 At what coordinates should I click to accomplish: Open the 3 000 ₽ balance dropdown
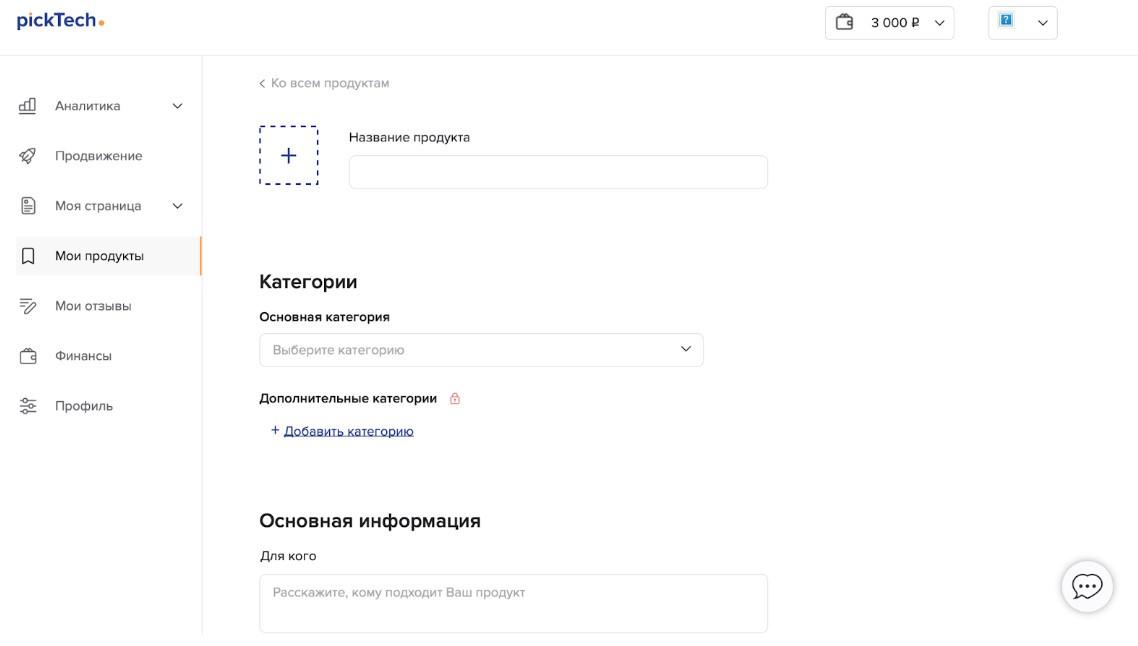pyautogui.click(x=889, y=23)
